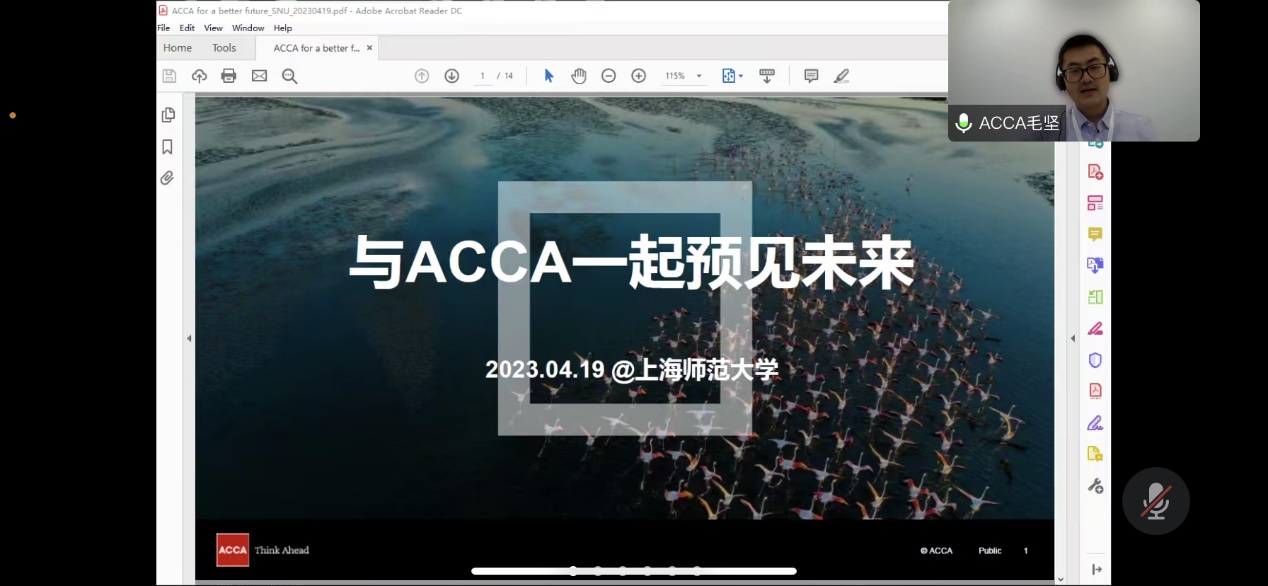Open the Help menu

[283, 28]
